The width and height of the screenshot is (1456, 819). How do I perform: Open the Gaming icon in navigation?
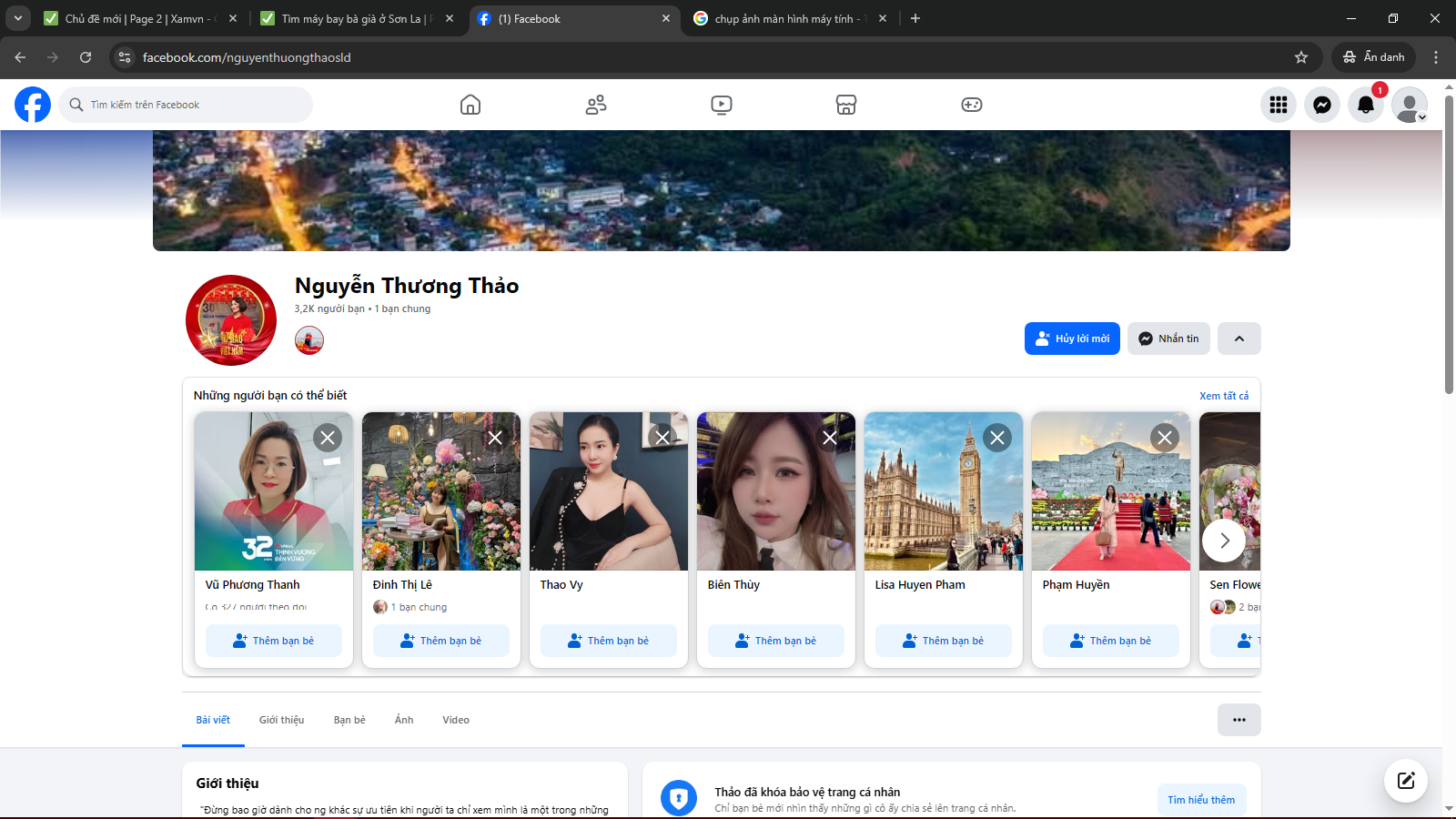972,105
